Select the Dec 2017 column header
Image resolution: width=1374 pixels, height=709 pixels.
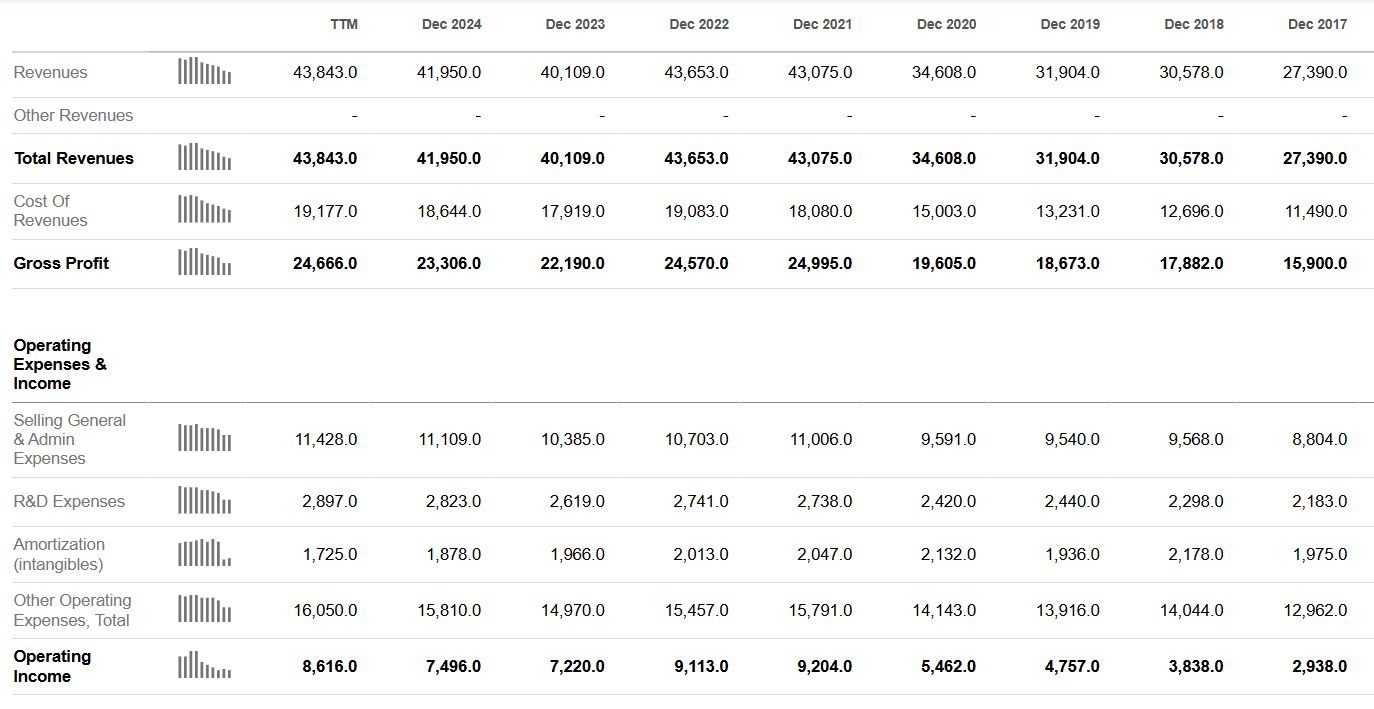[1317, 24]
